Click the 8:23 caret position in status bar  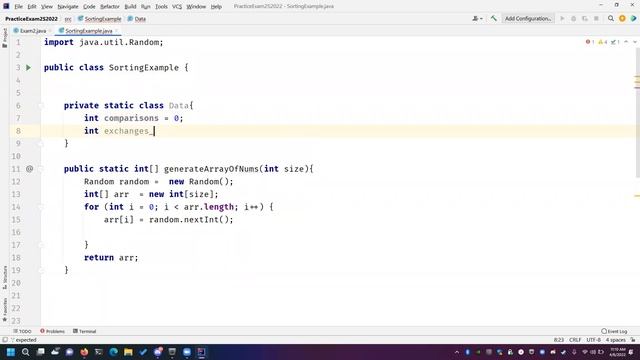click(x=558, y=340)
